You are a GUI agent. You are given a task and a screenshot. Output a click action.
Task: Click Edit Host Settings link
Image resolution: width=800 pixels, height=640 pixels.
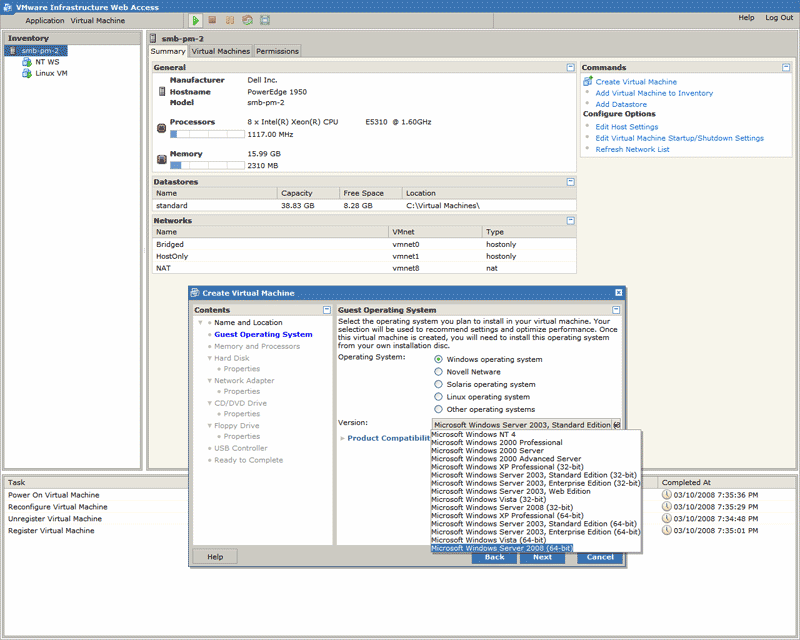click(x=627, y=127)
